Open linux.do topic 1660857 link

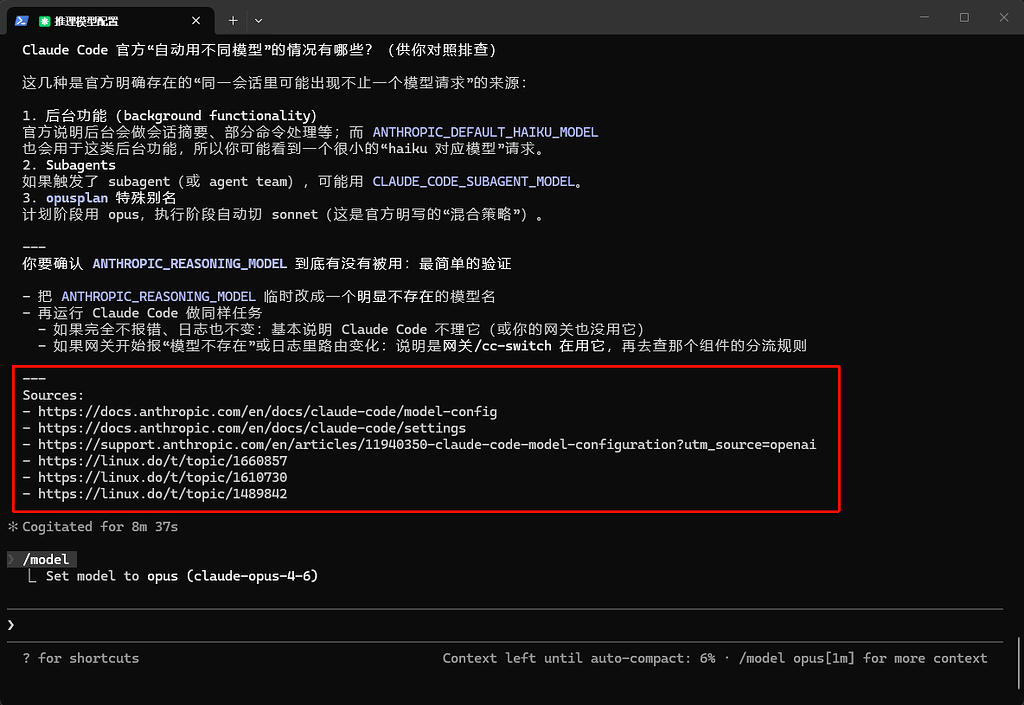click(163, 461)
